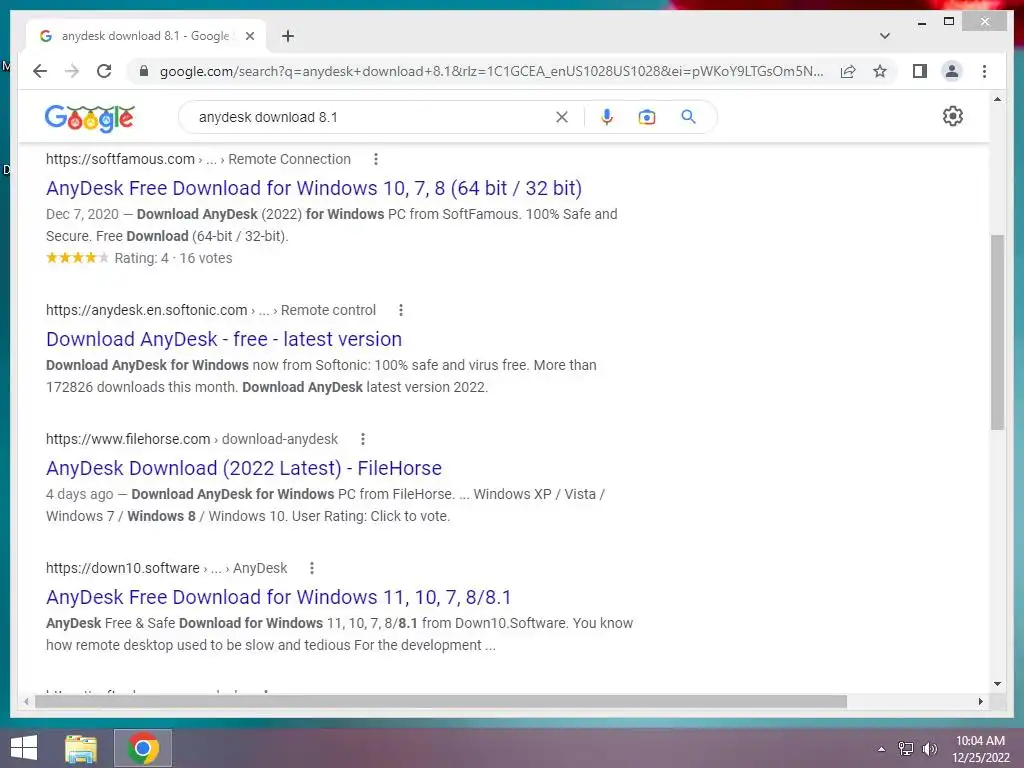1024x768 pixels.
Task: Click the scroll up arrow
Action: 997,99
